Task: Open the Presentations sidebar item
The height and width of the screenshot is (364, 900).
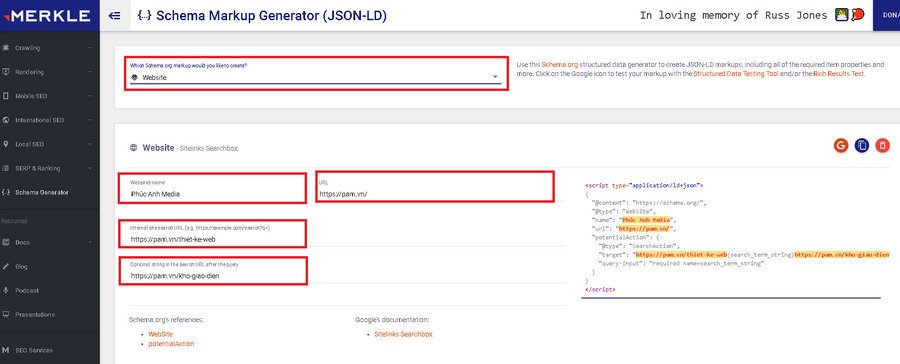Action: [49, 315]
